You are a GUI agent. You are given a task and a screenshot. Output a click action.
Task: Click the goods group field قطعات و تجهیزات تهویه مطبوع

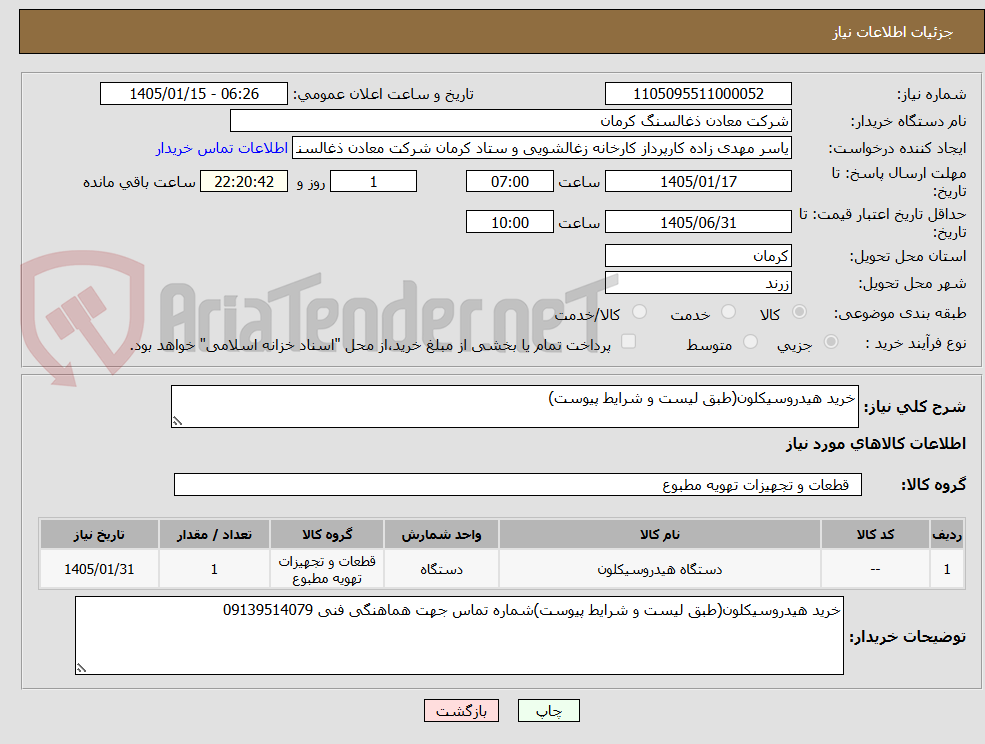click(x=518, y=484)
